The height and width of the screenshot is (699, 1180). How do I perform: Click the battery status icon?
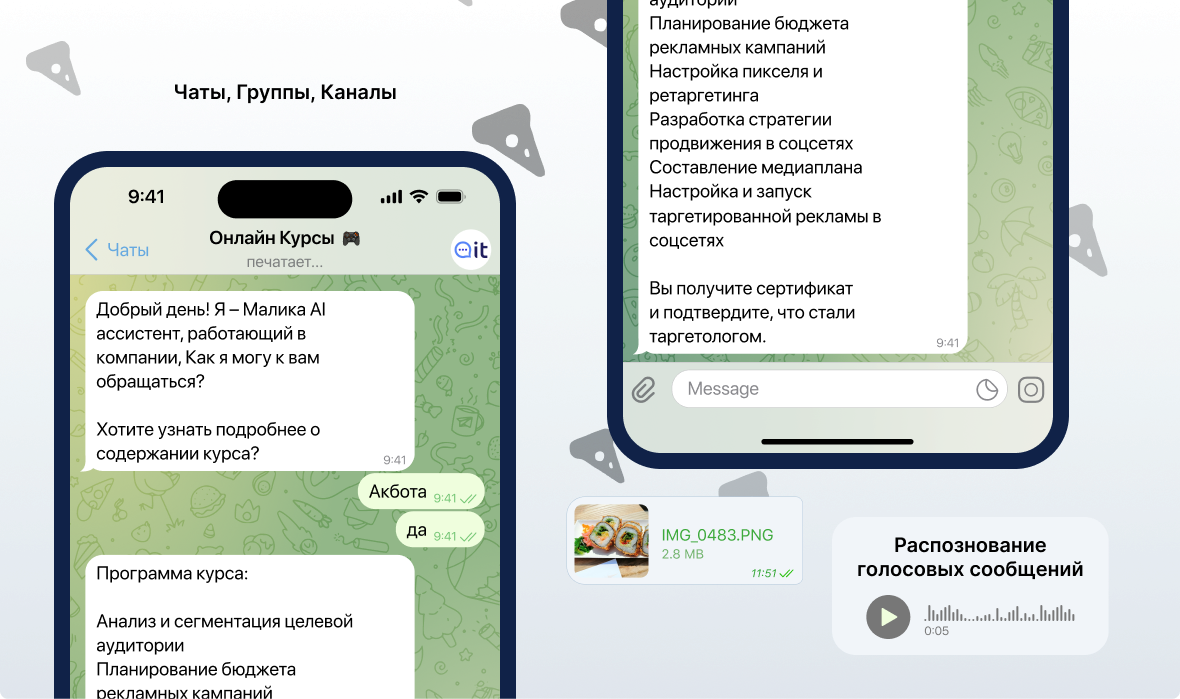tap(450, 197)
